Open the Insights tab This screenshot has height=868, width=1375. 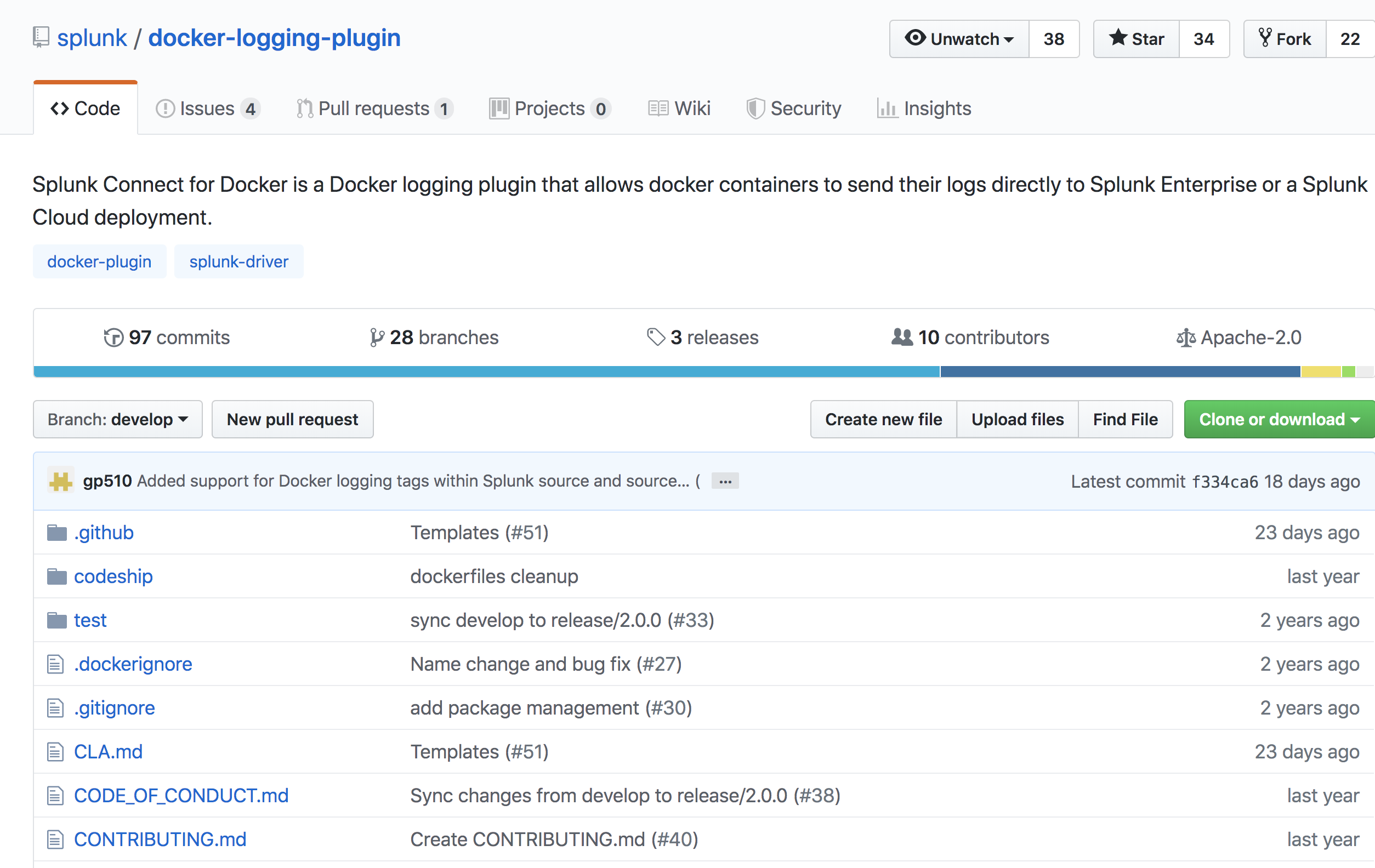pos(924,108)
